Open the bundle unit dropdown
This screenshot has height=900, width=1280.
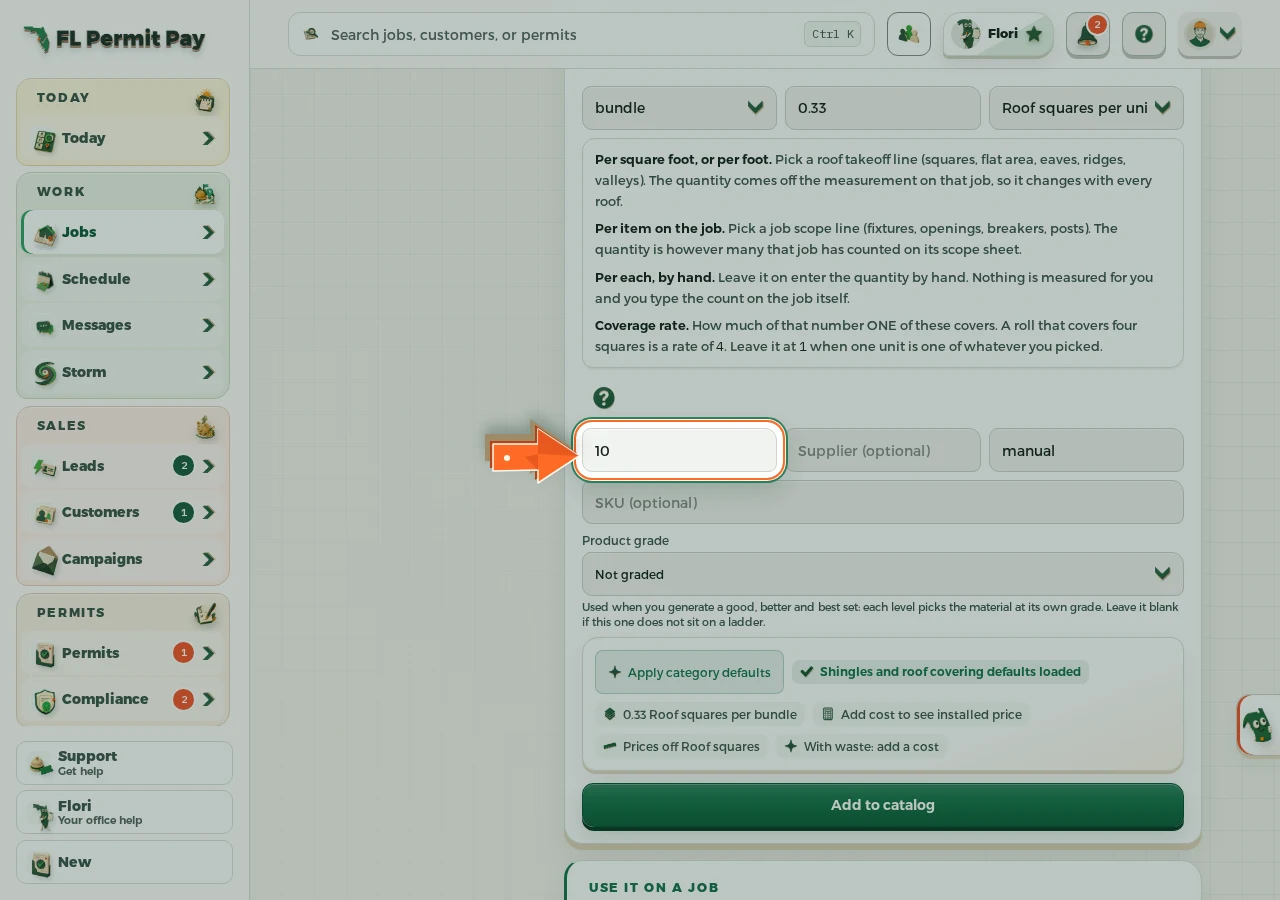pos(679,108)
